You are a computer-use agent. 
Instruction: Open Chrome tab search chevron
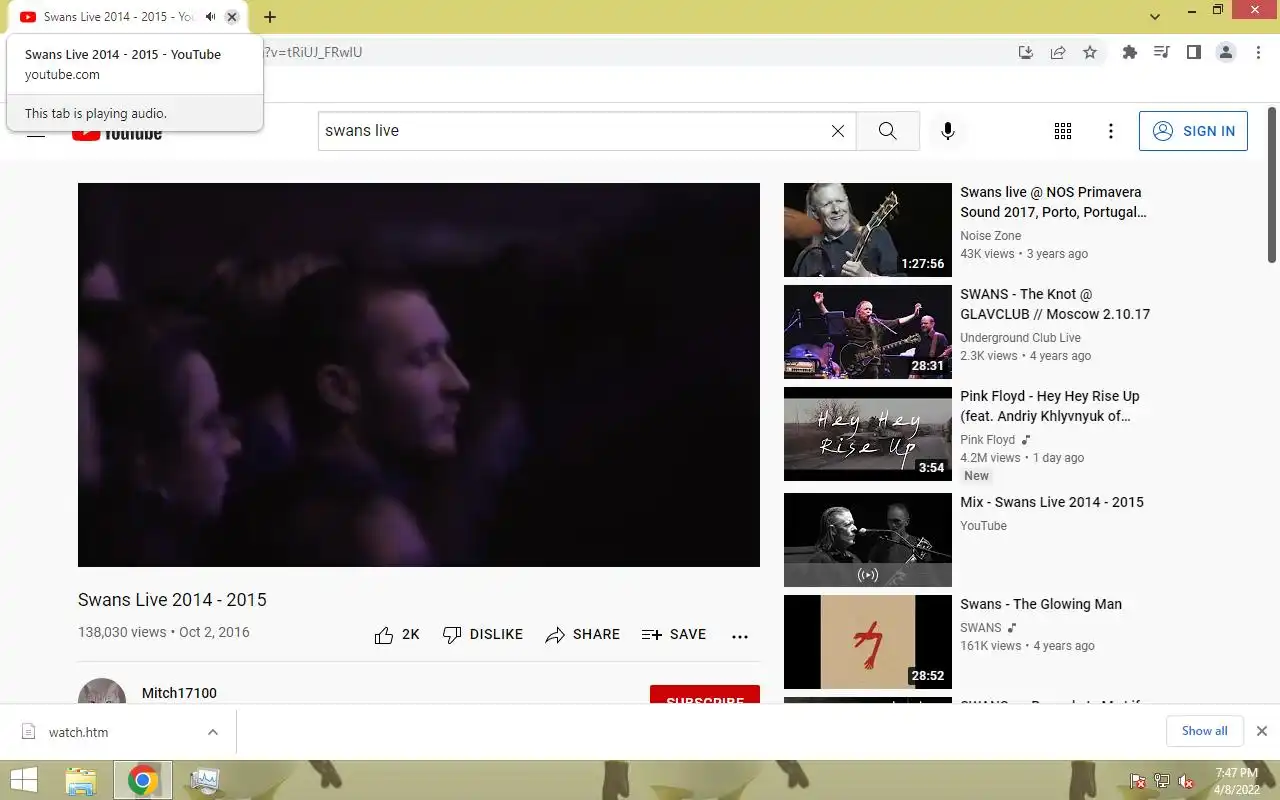[1155, 17]
